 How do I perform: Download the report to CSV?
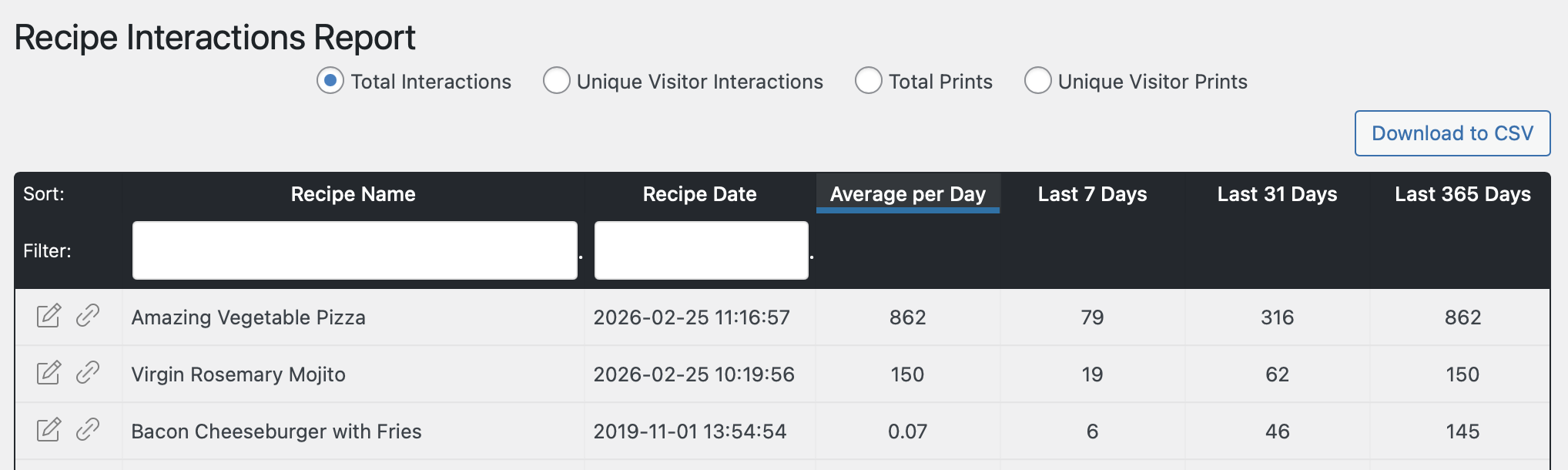coord(1452,133)
